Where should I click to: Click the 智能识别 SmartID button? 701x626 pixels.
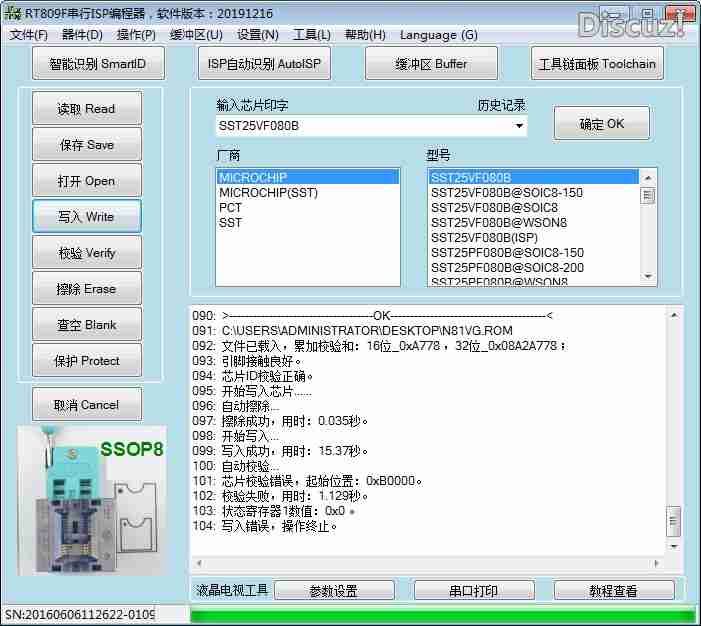click(x=98, y=63)
